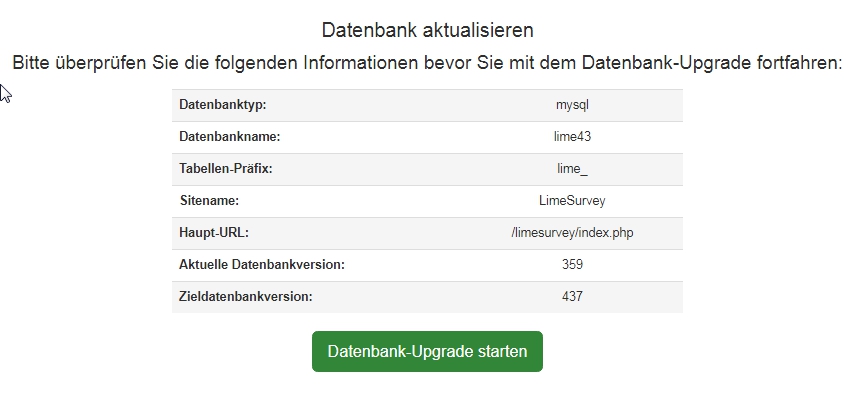The image size is (868, 412).
Task: Select the 'Sitename:' row label
Action: pos(209,201)
